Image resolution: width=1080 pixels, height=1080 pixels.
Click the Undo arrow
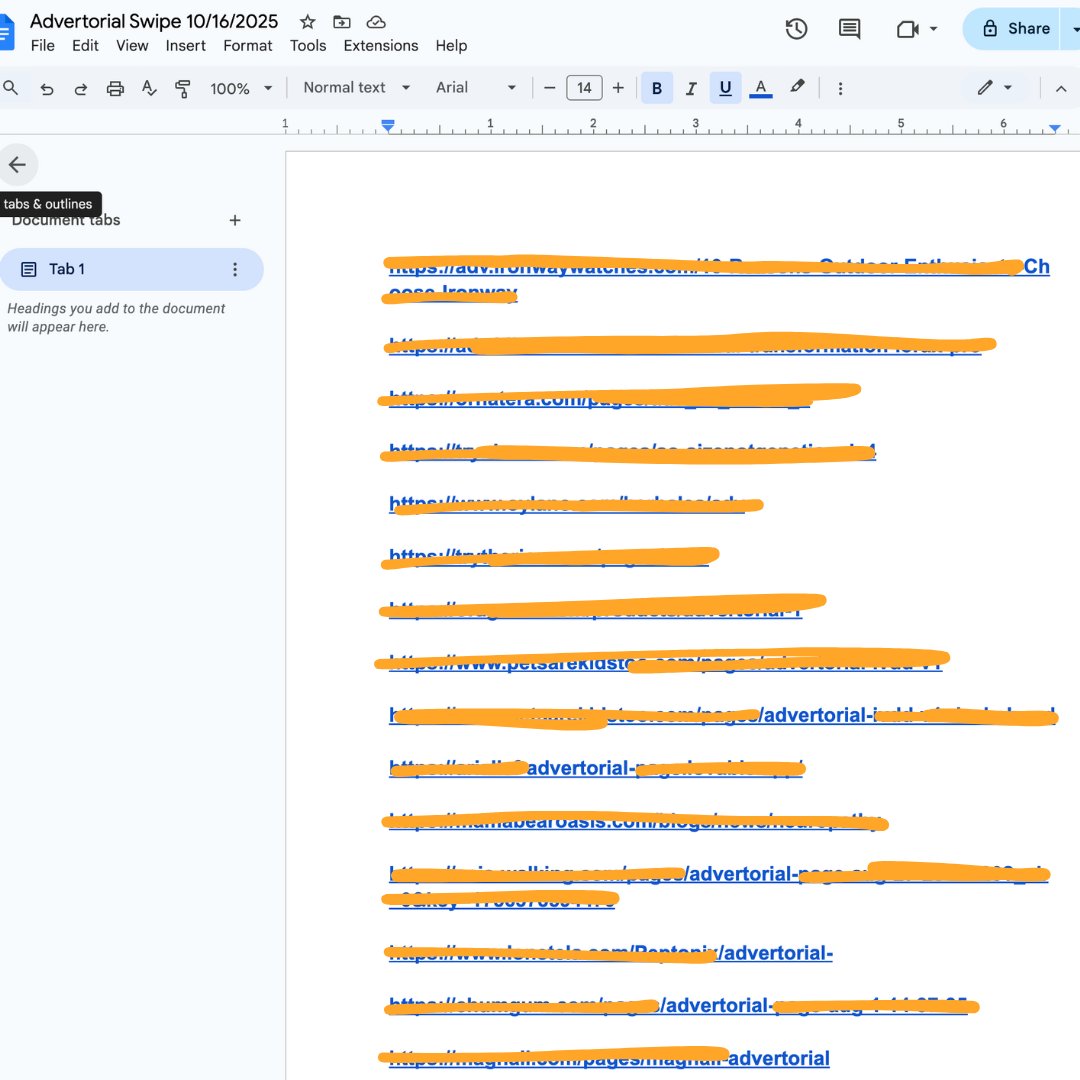47,88
